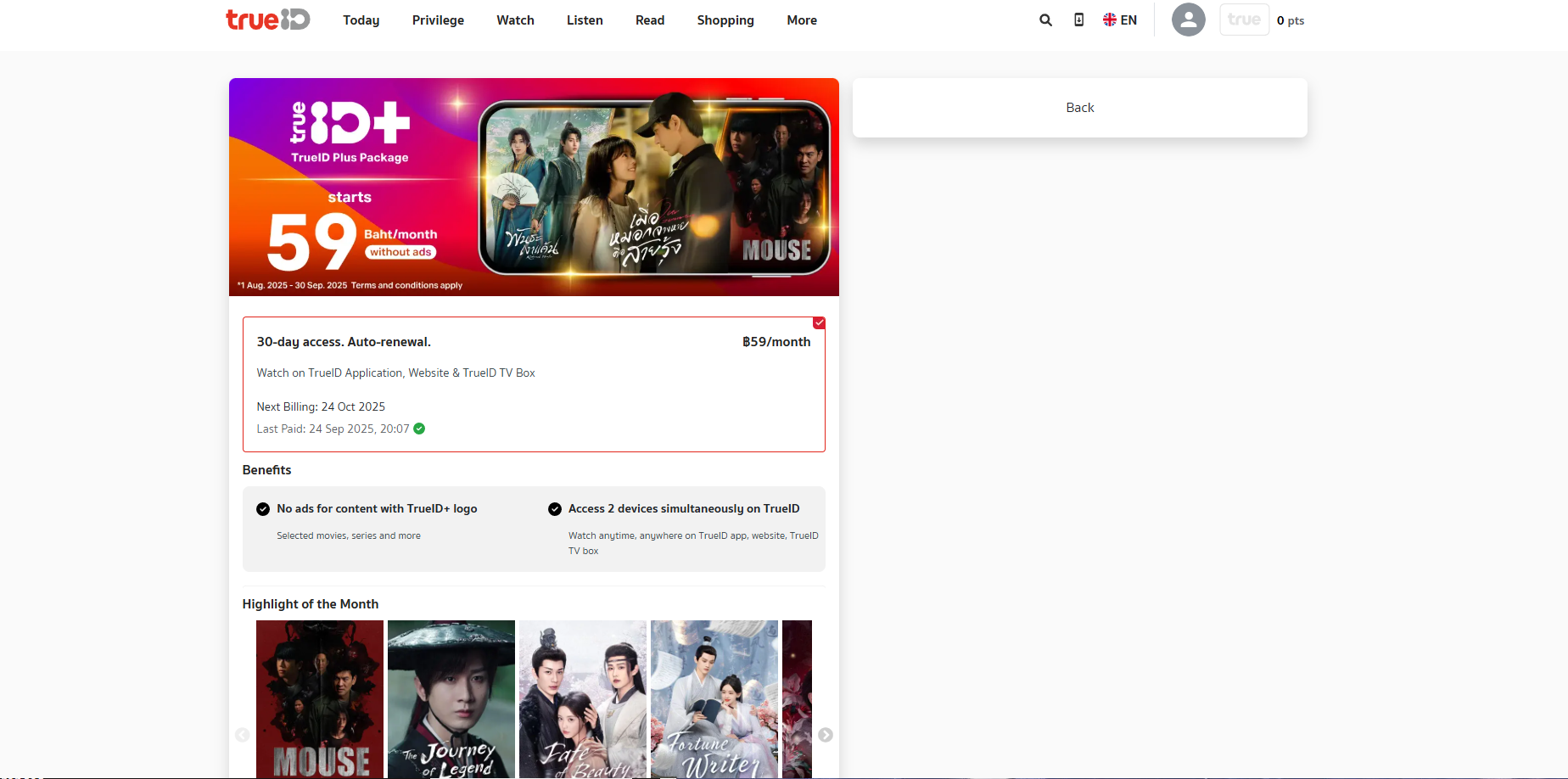This screenshot has height=779, width=1568.
Task: Click 'No ads for content with TrueID+ logo'
Action: point(377,508)
